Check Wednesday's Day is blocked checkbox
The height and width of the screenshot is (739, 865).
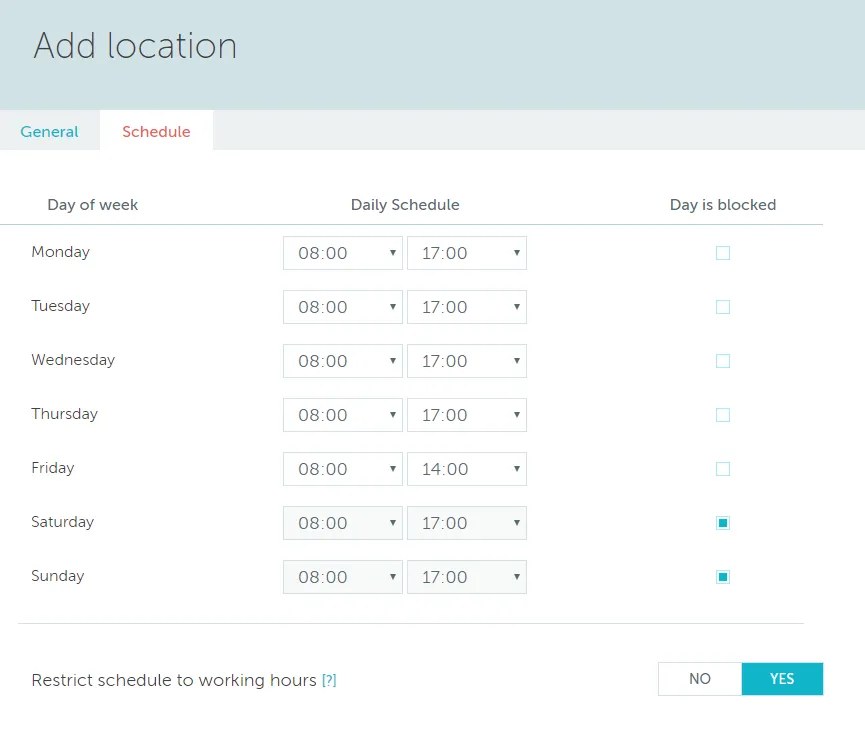tap(722, 361)
